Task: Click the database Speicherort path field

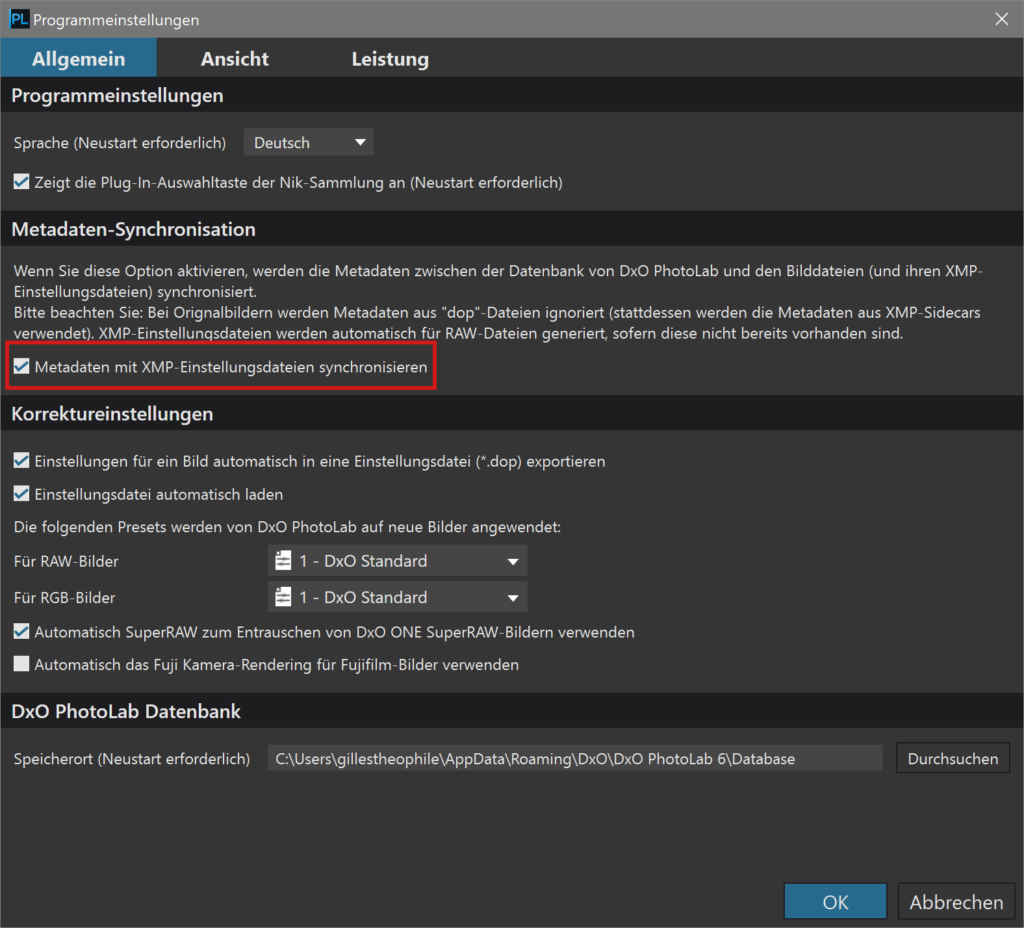Action: (x=575, y=758)
